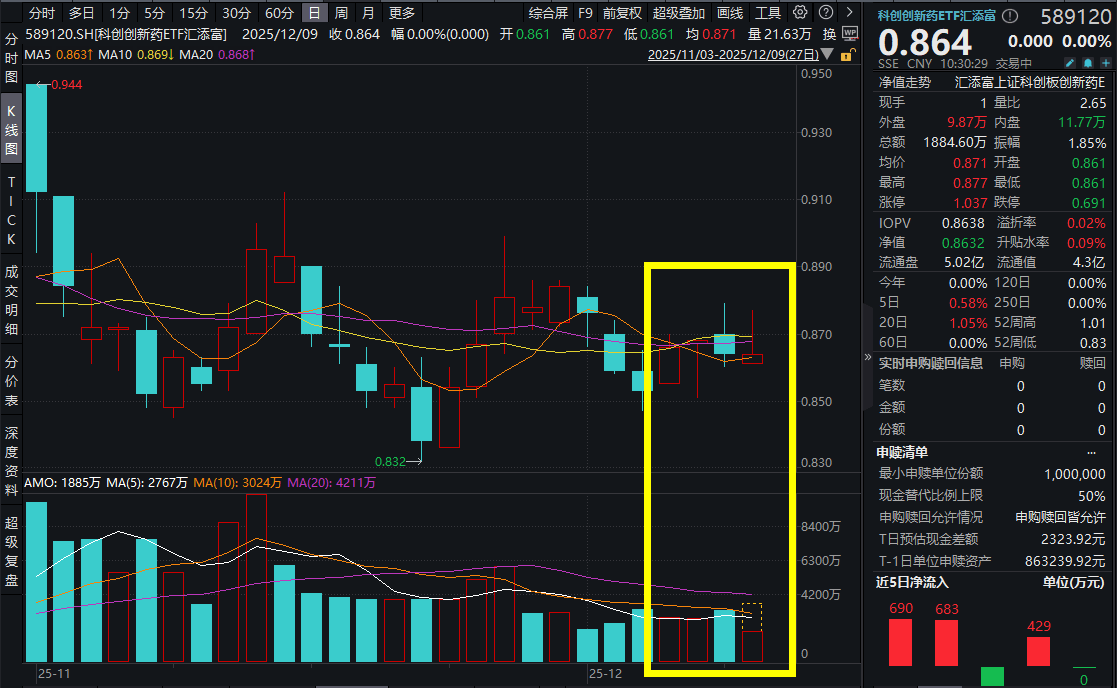Select the 30分 minute period
Viewport: 1117px width, 688px height.
coord(236,13)
